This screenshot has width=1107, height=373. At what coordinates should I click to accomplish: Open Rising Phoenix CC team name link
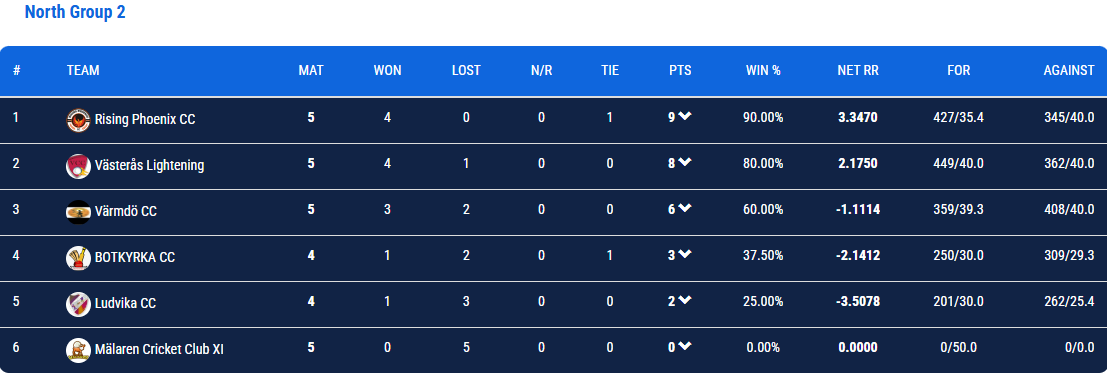pyautogui.click(x=145, y=119)
